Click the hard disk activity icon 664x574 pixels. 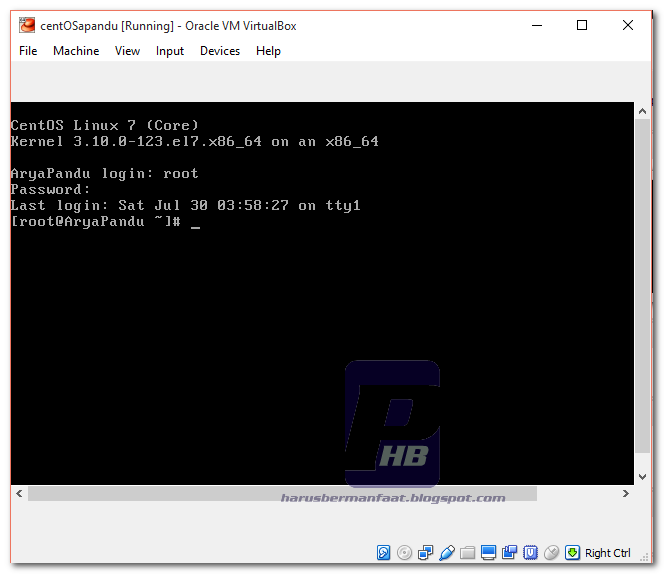click(x=383, y=552)
